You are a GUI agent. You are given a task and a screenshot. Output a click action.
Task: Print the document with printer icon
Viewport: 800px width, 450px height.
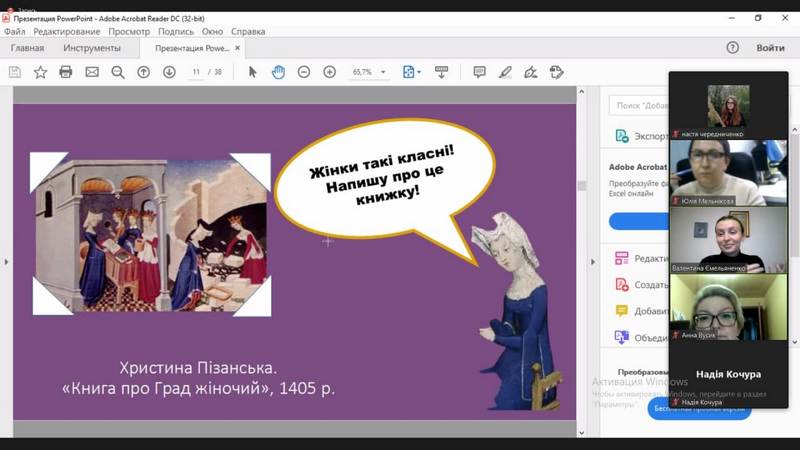tap(66, 72)
